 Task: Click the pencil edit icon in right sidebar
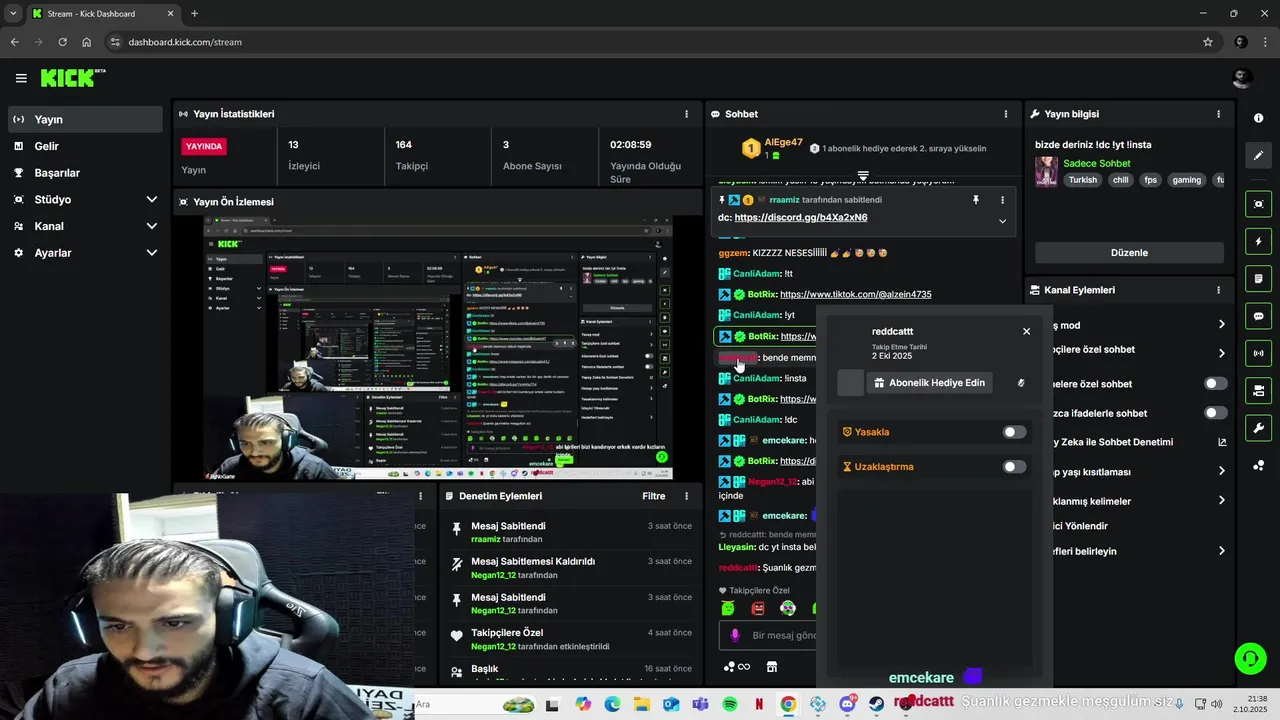[x=1258, y=155]
